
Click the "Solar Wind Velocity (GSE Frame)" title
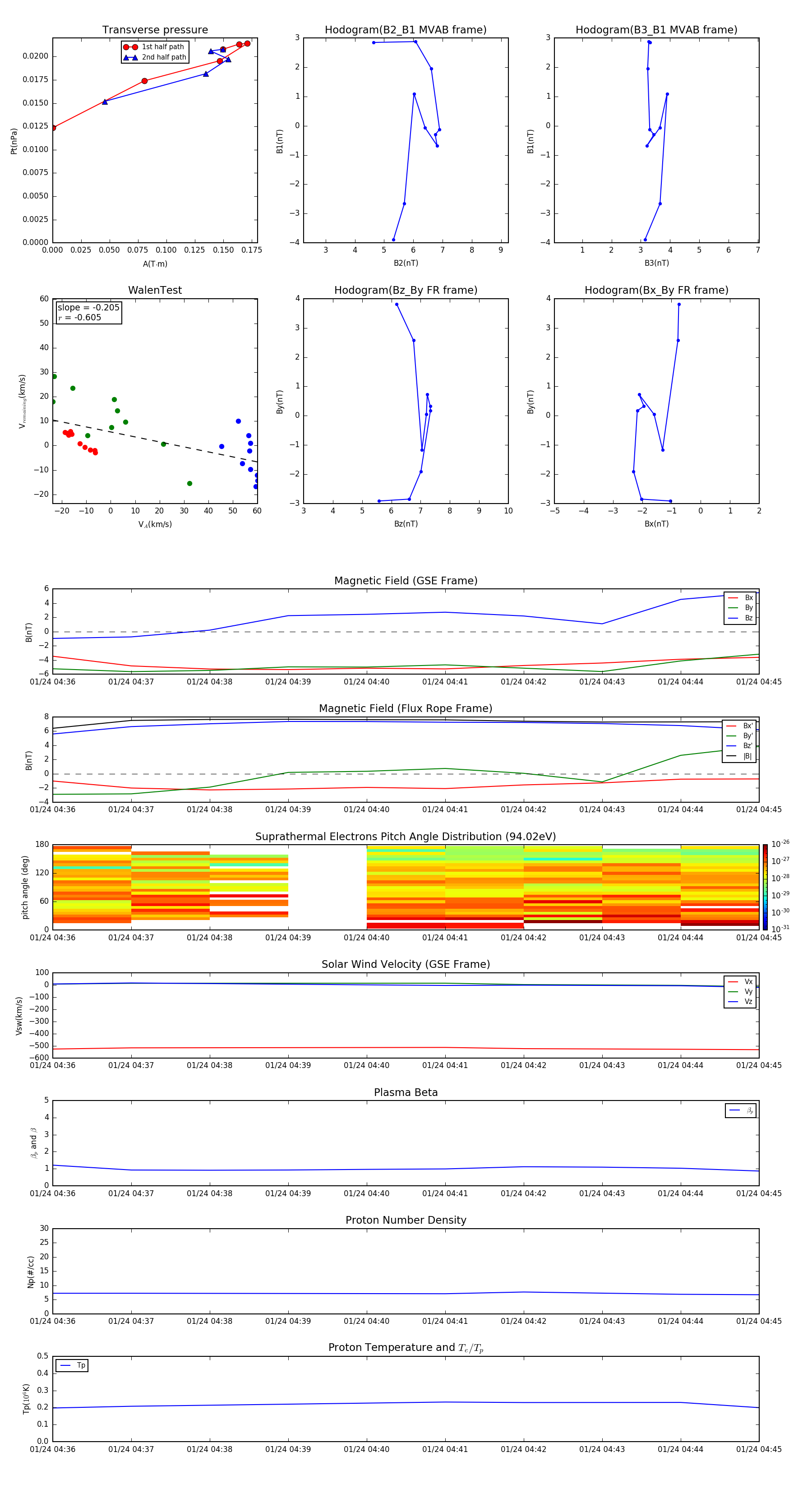click(x=406, y=965)
